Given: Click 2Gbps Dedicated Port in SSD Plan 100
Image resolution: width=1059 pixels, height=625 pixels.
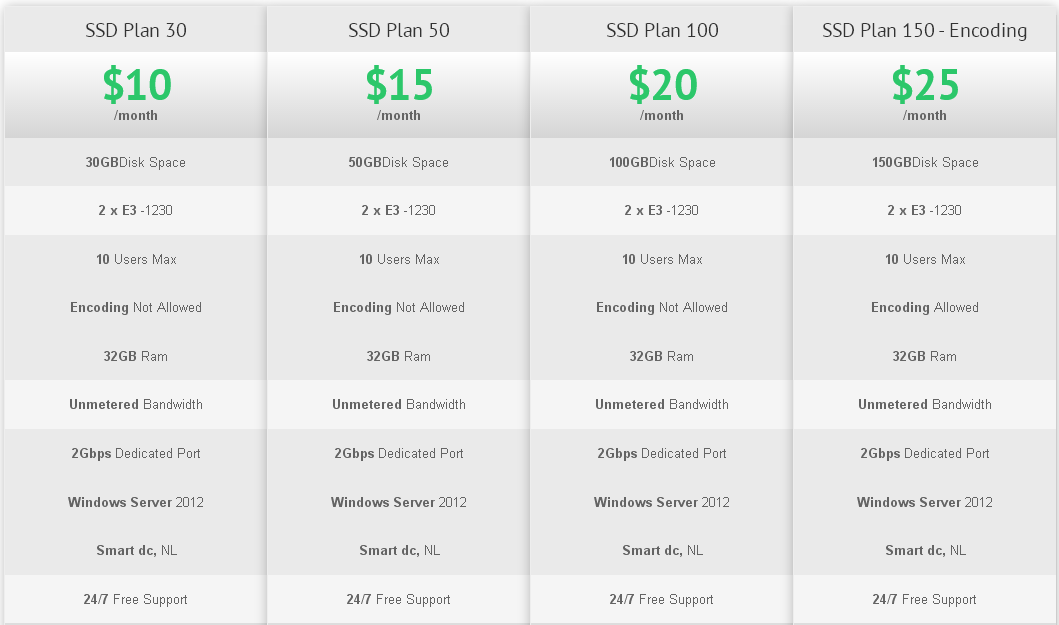Looking at the screenshot, I should 662,453.
